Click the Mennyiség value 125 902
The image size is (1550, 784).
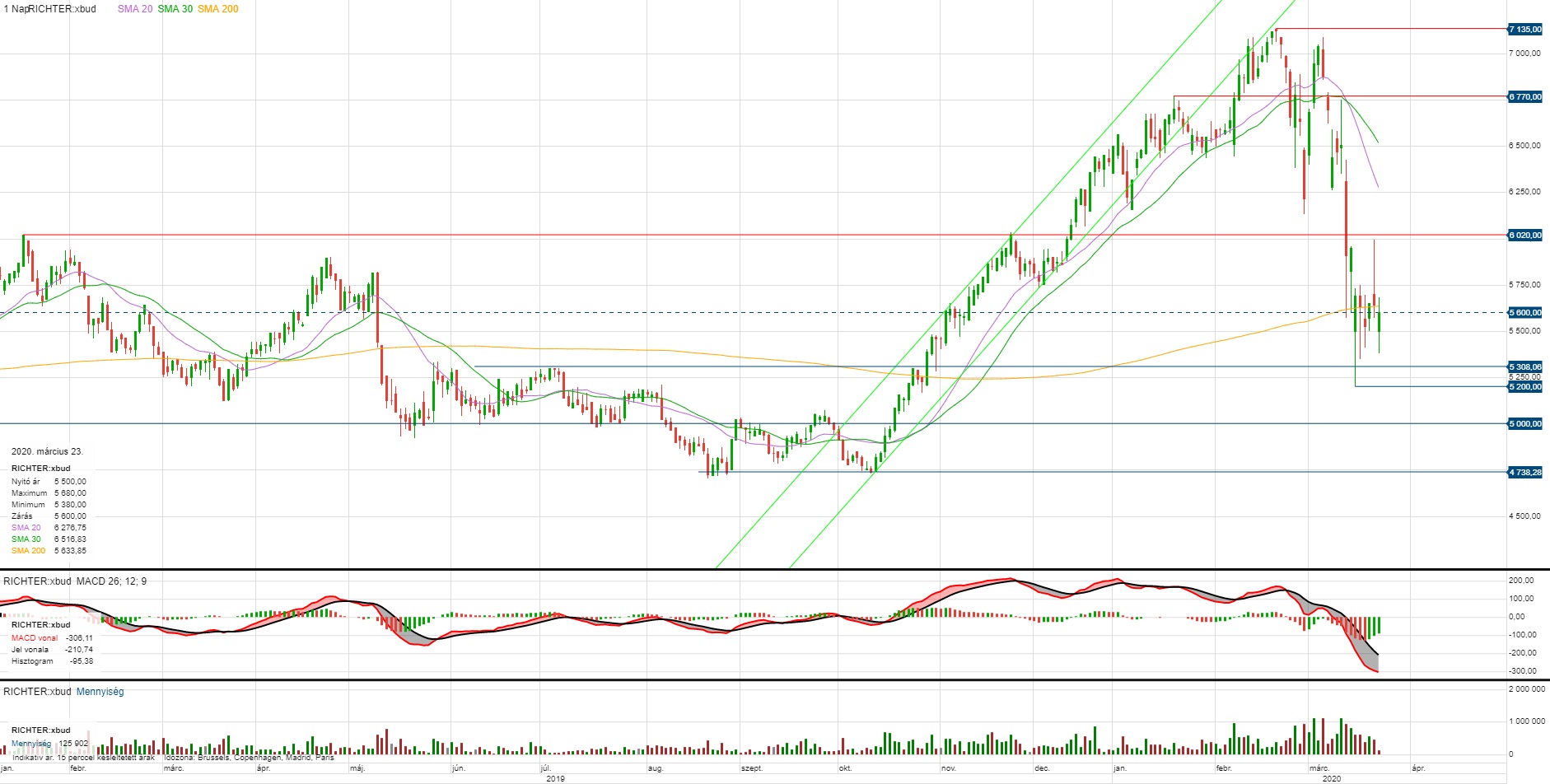point(74,744)
